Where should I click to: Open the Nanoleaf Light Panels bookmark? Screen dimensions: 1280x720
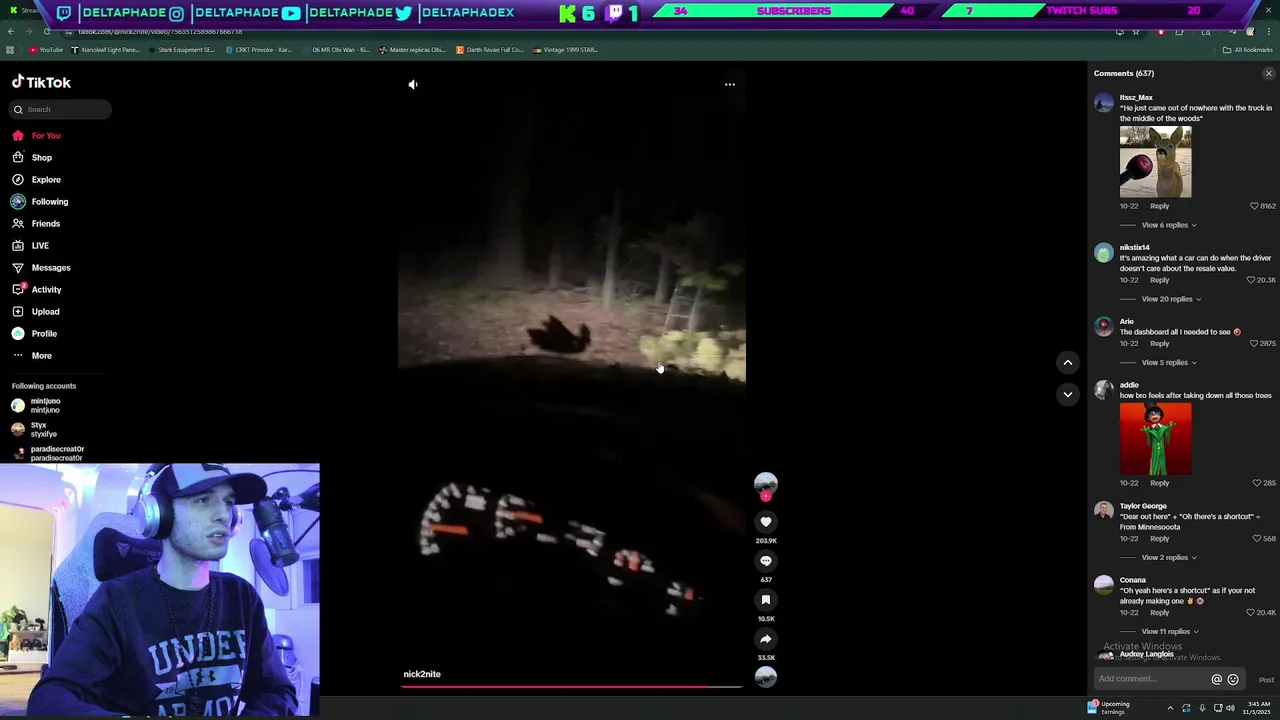tap(106, 49)
